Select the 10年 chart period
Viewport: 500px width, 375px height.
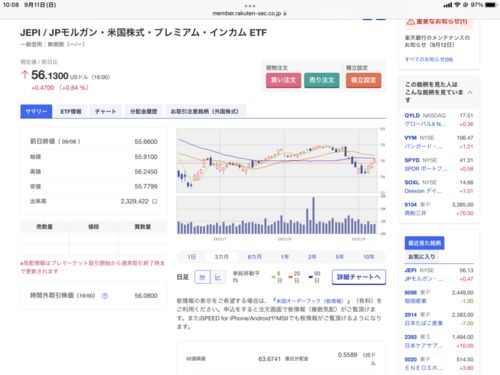pos(369,257)
